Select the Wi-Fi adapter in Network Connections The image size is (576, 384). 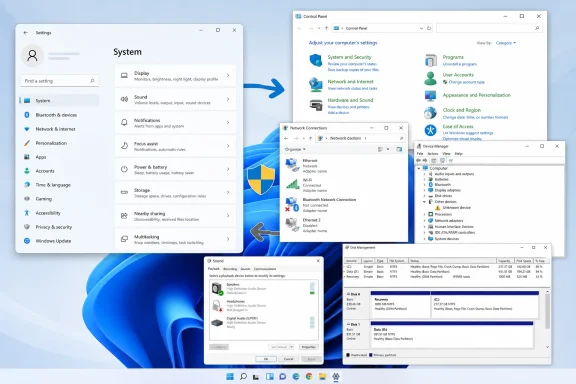point(307,185)
